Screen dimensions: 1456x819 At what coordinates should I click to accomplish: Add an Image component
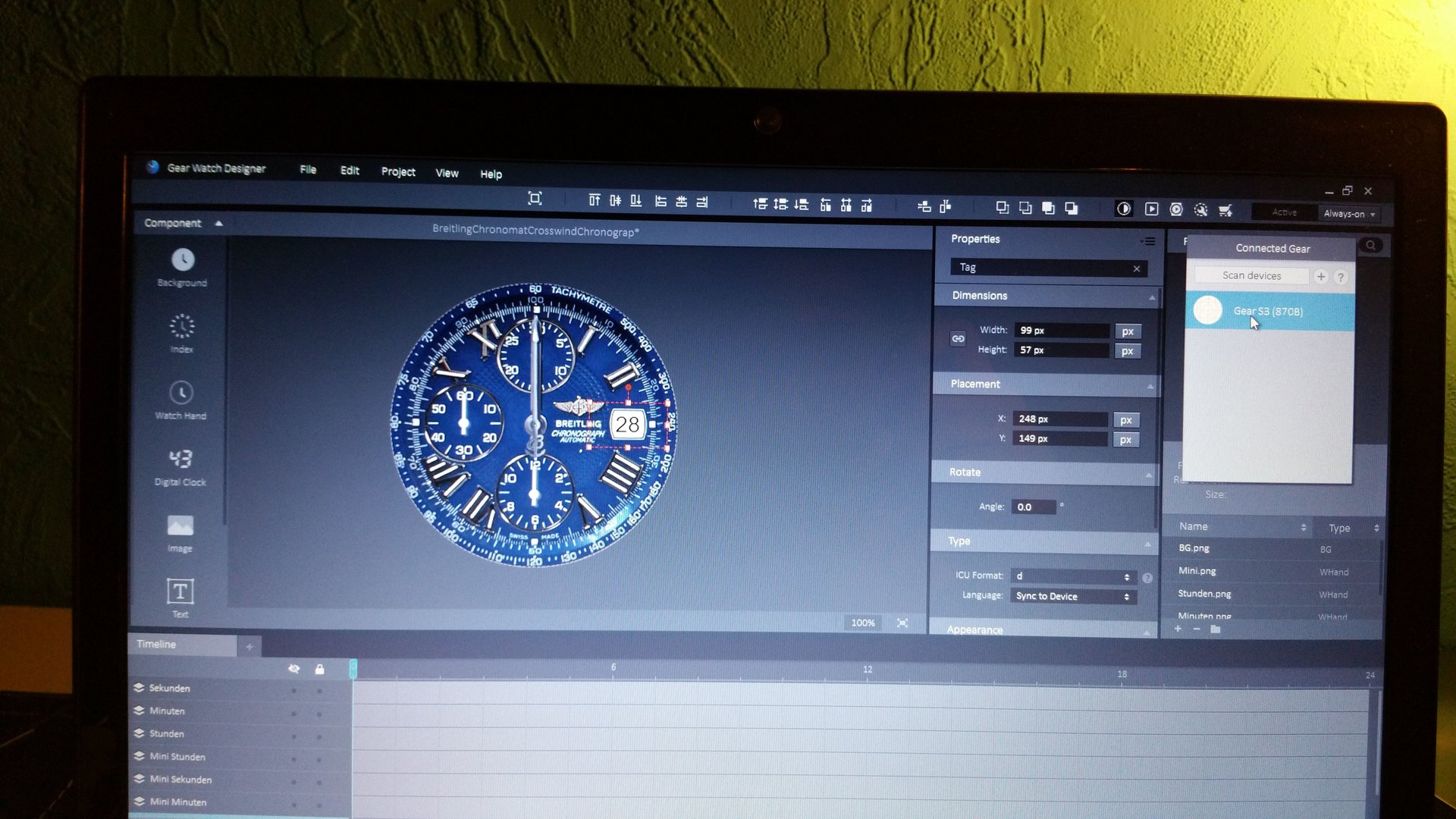180,532
